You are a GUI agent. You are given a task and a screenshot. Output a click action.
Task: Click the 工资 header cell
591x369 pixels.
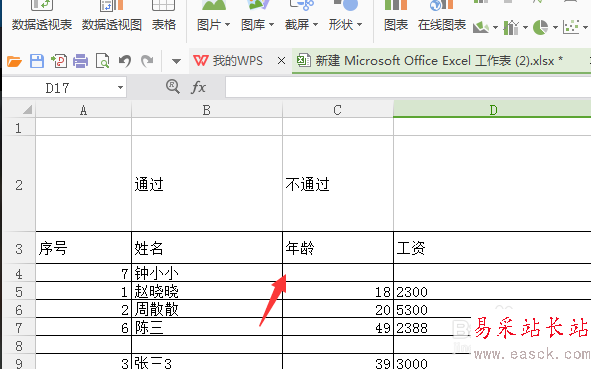[492, 248]
